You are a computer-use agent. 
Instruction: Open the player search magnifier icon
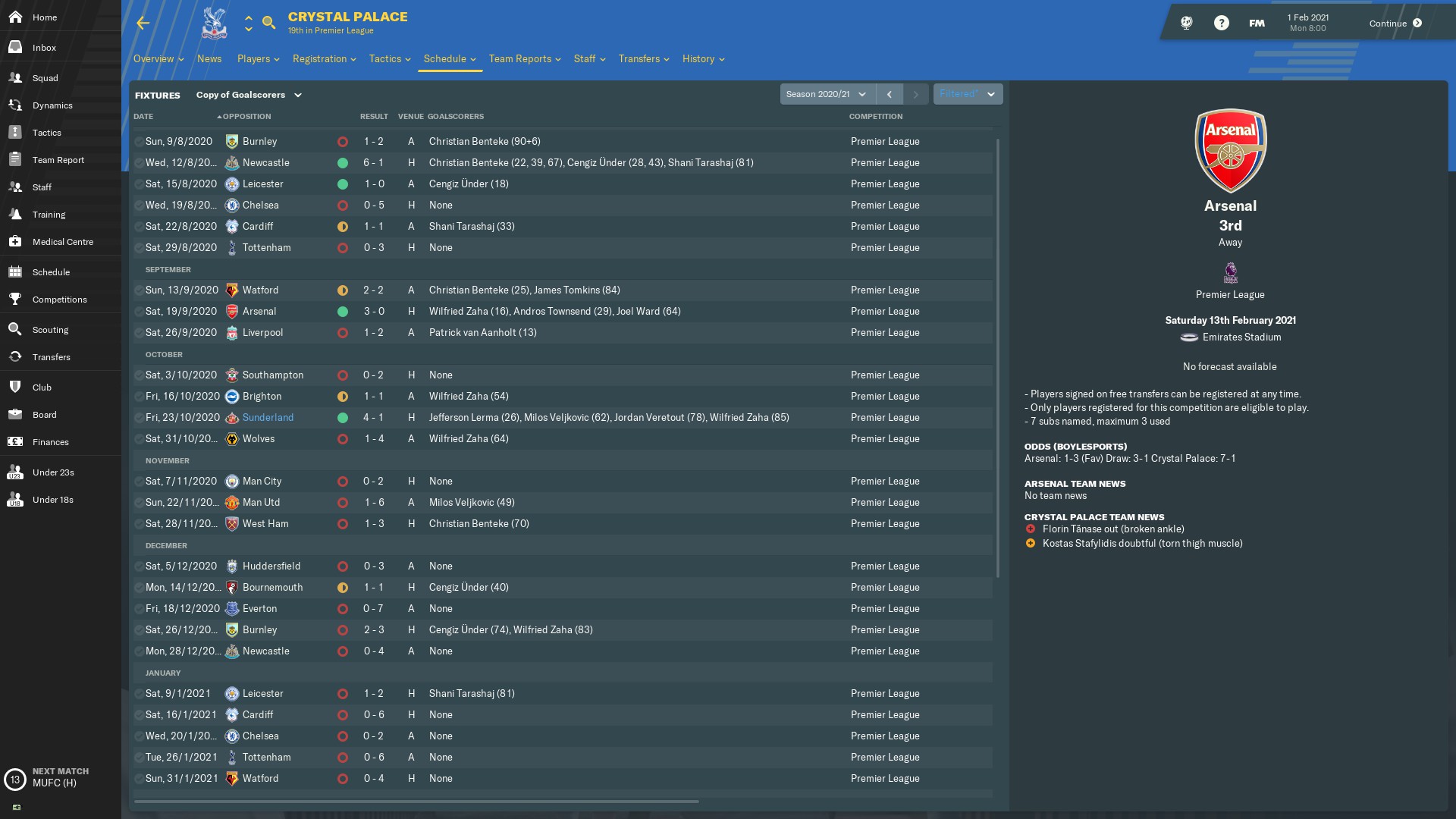268,23
